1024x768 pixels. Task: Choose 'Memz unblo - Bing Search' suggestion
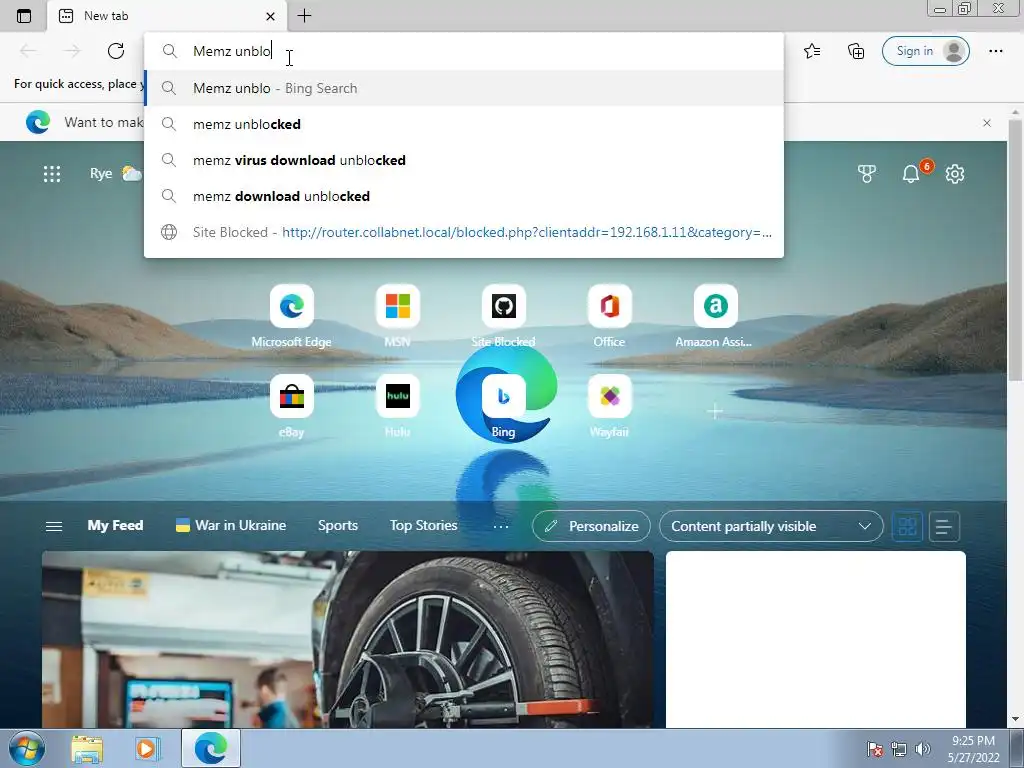click(x=464, y=88)
